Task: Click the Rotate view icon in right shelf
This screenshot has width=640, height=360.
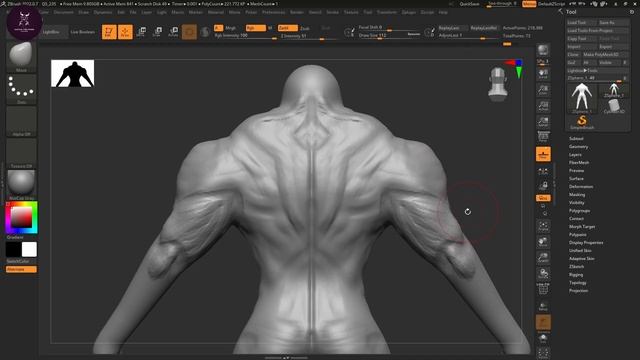Action: pos(543,273)
